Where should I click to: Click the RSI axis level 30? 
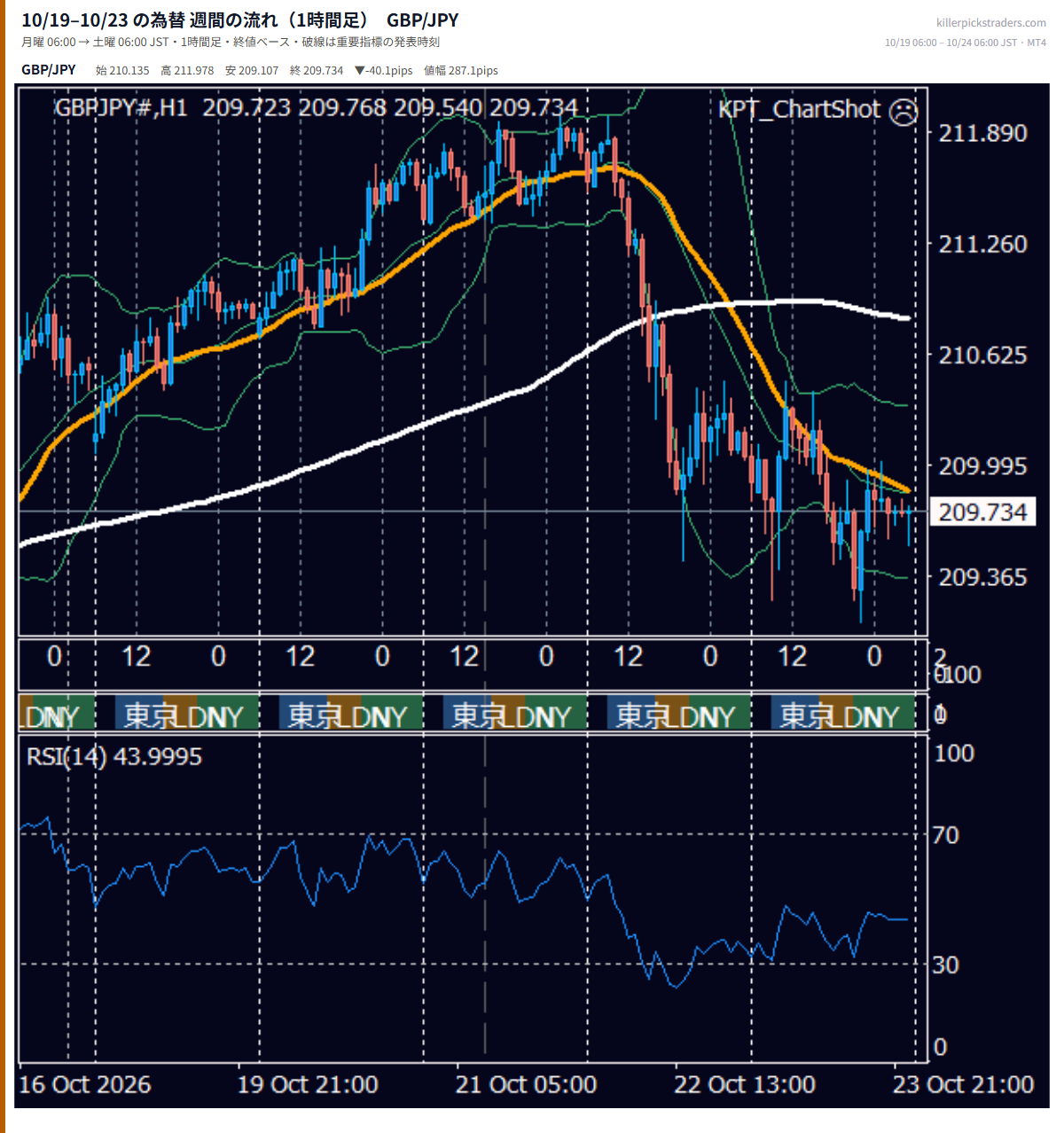[x=946, y=964]
